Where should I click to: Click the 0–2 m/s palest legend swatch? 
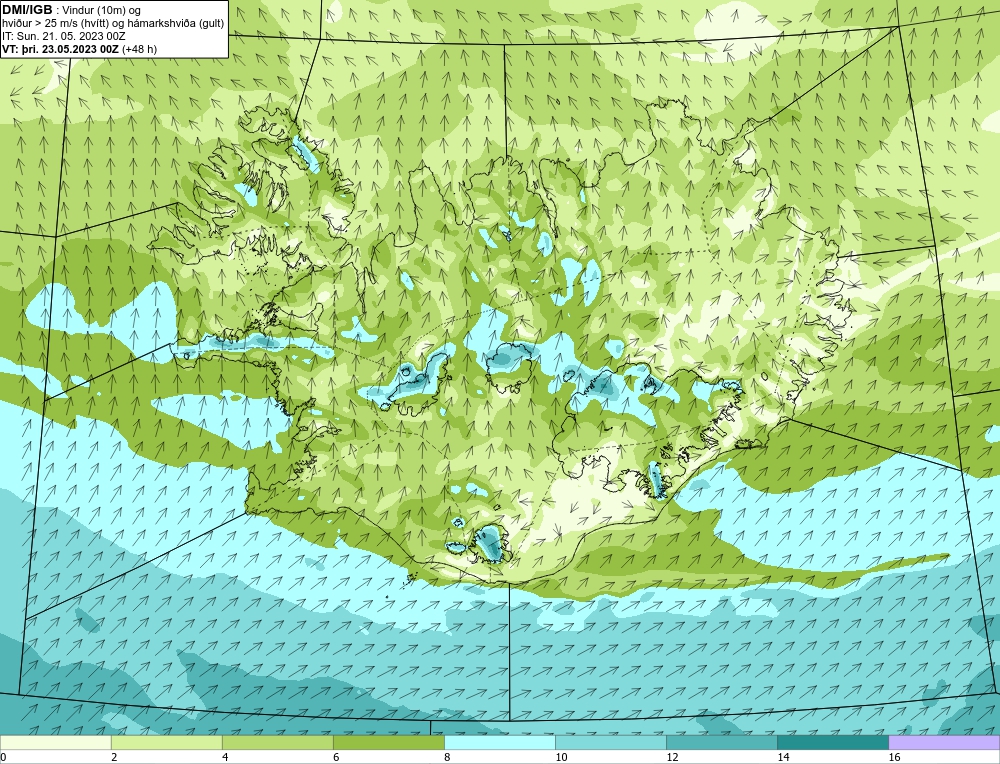coord(55,742)
